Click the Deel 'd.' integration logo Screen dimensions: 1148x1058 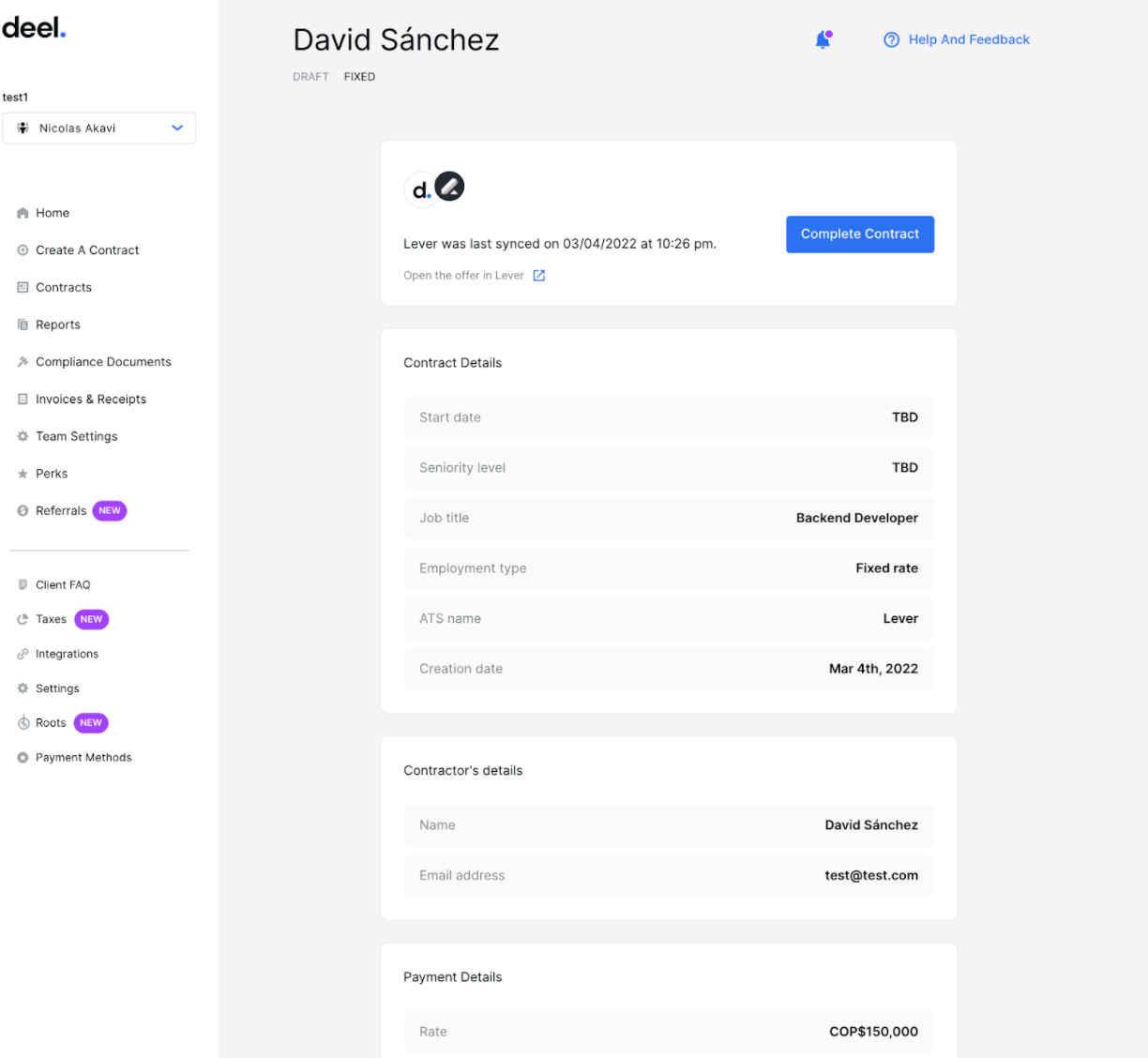420,190
